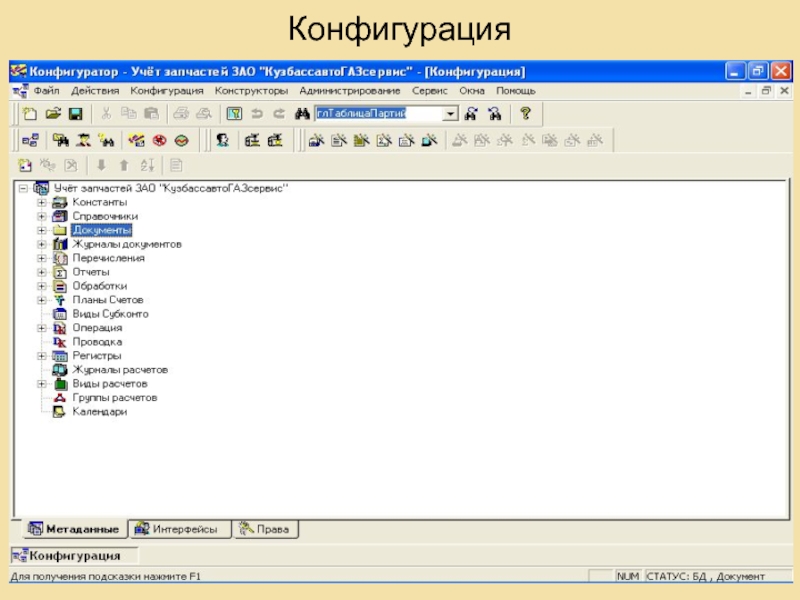Switch to the Права tab
Image resolution: width=800 pixels, height=600 pixels.
pyautogui.click(x=264, y=529)
